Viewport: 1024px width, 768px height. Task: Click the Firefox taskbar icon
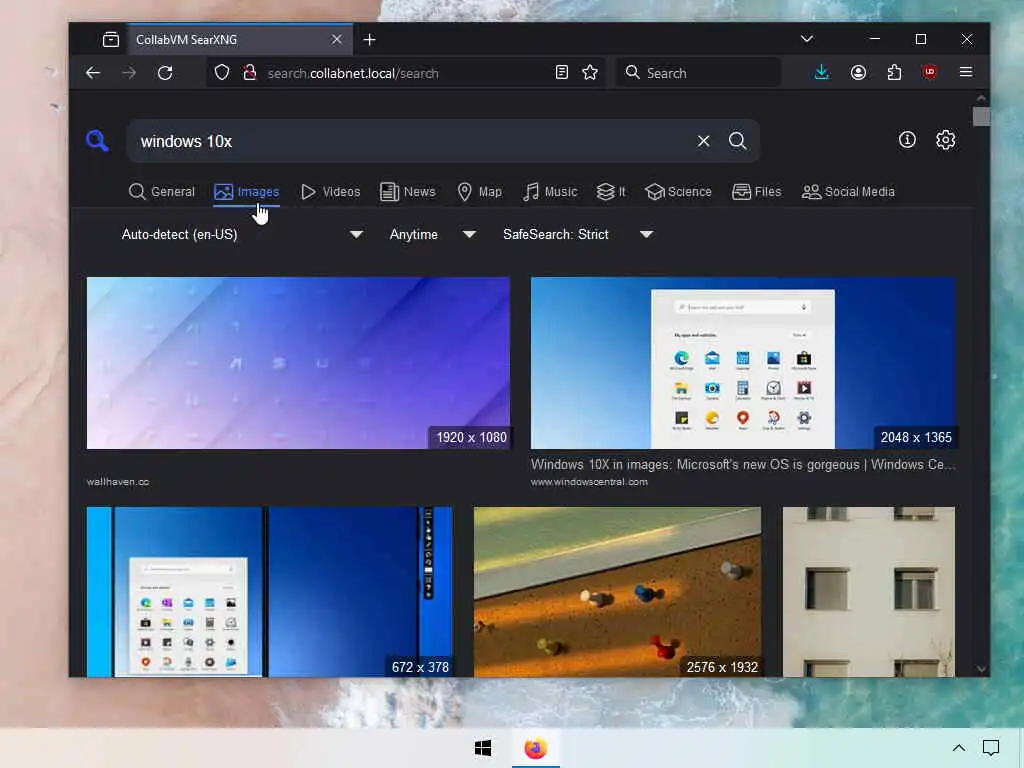[x=536, y=748]
